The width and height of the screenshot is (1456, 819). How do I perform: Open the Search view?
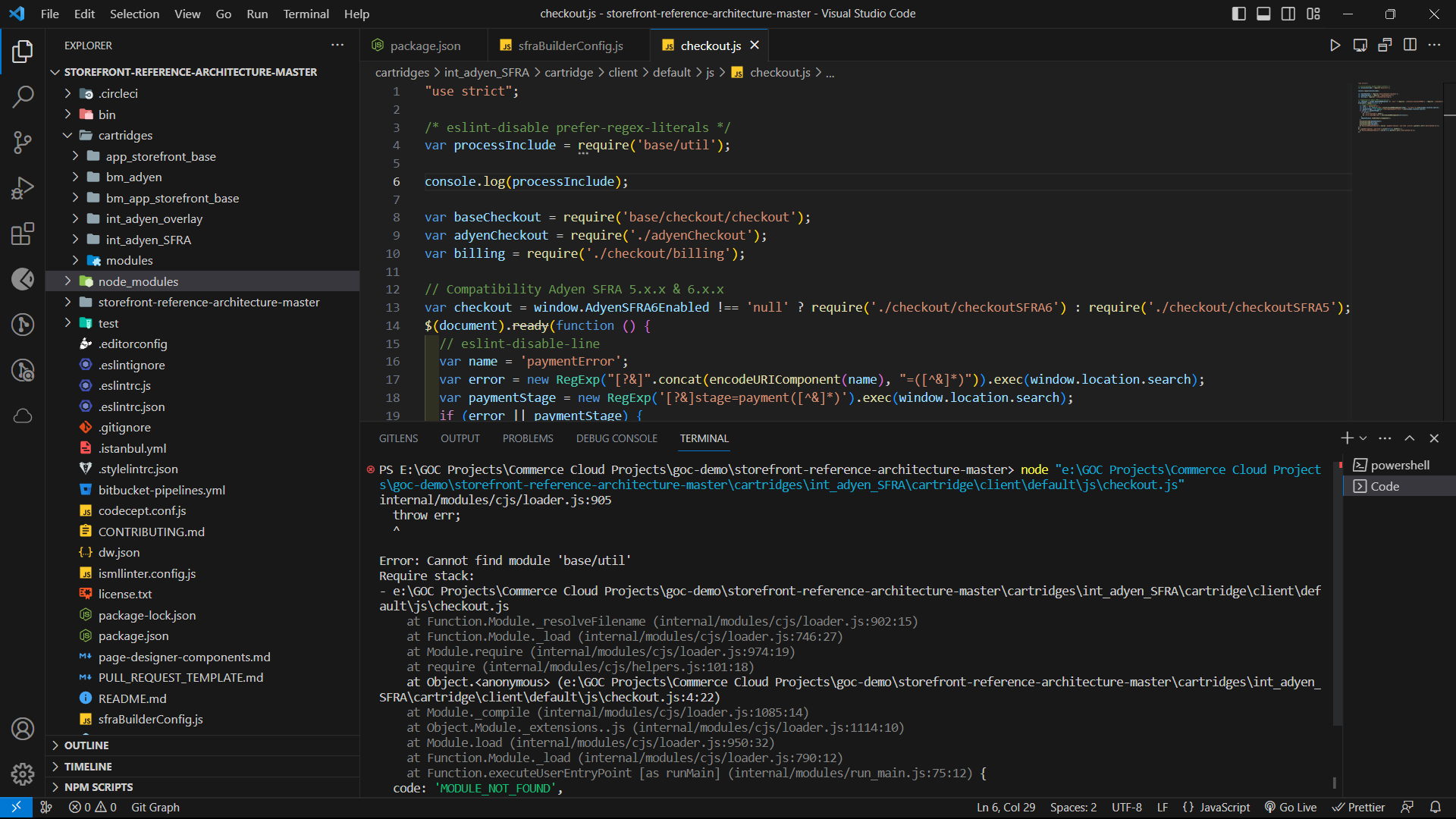pos(23,97)
